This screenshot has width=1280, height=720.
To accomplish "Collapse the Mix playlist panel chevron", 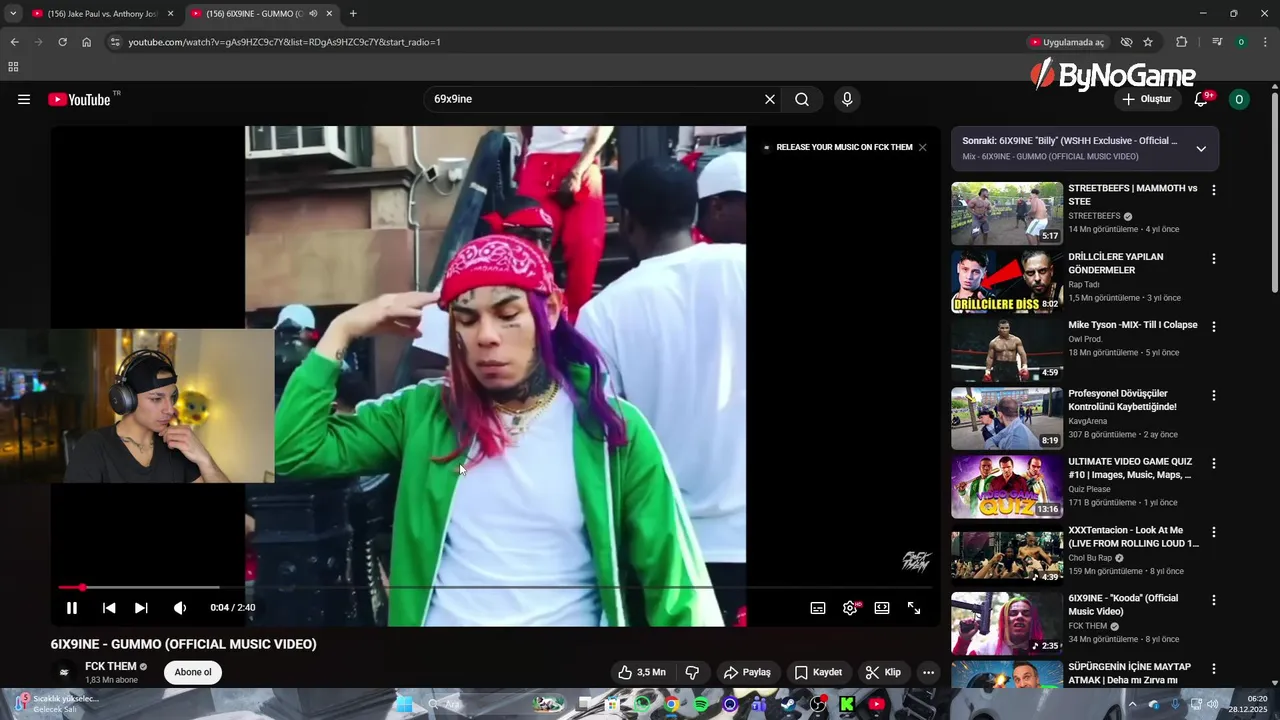I will 1201,149.
